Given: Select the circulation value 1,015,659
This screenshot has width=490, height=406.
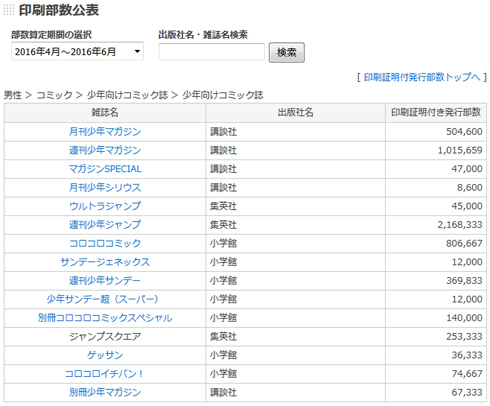Looking at the screenshot, I should point(460,150).
